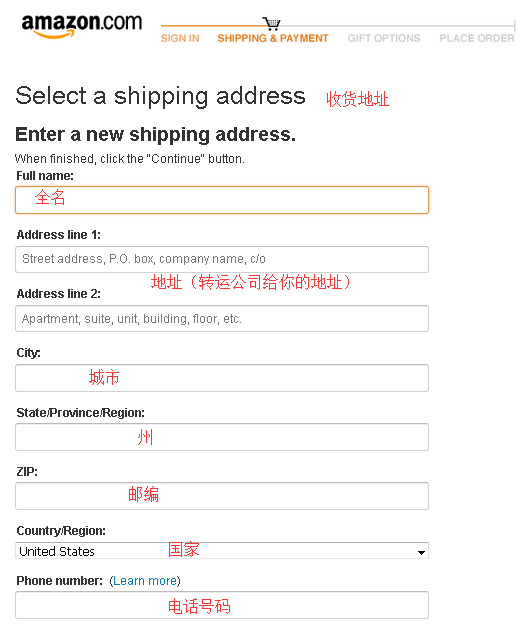Image resolution: width=524 pixels, height=624 pixels.
Task: Open the Country/Region dropdown arrow
Action: pos(421,552)
